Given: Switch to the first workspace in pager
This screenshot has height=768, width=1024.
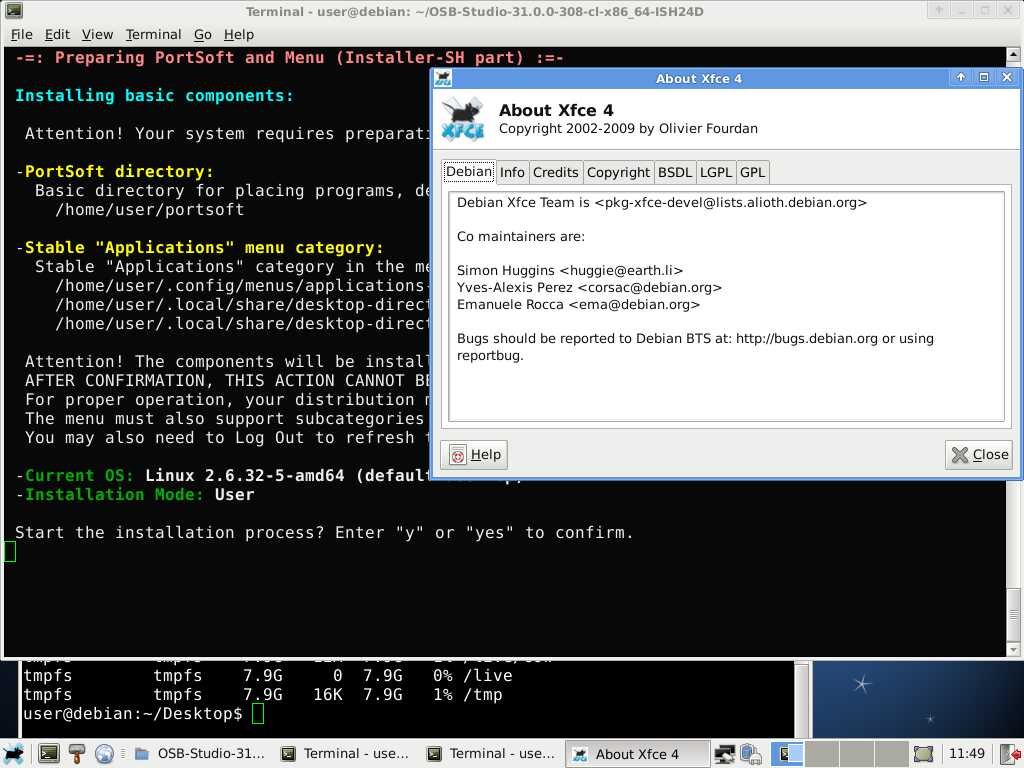Looking at the screenshot, I should point(788,754).
